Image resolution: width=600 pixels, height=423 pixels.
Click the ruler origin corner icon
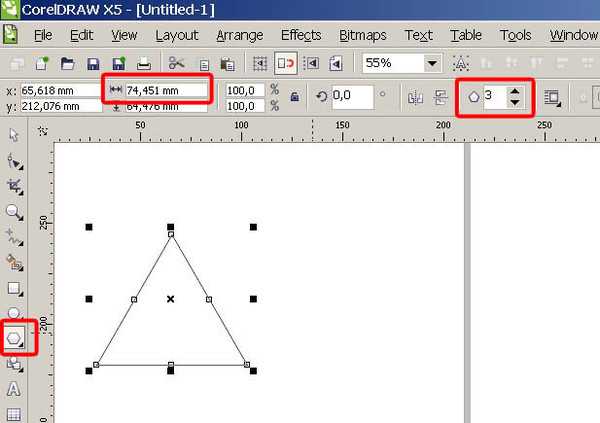pos(42,131)
